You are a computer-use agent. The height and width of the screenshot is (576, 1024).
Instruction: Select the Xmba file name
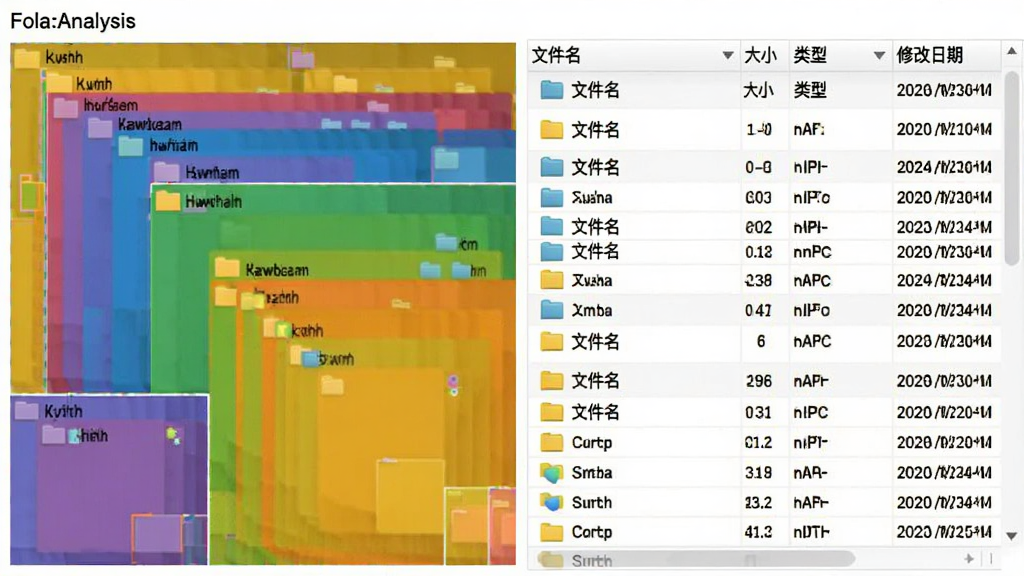592,311
